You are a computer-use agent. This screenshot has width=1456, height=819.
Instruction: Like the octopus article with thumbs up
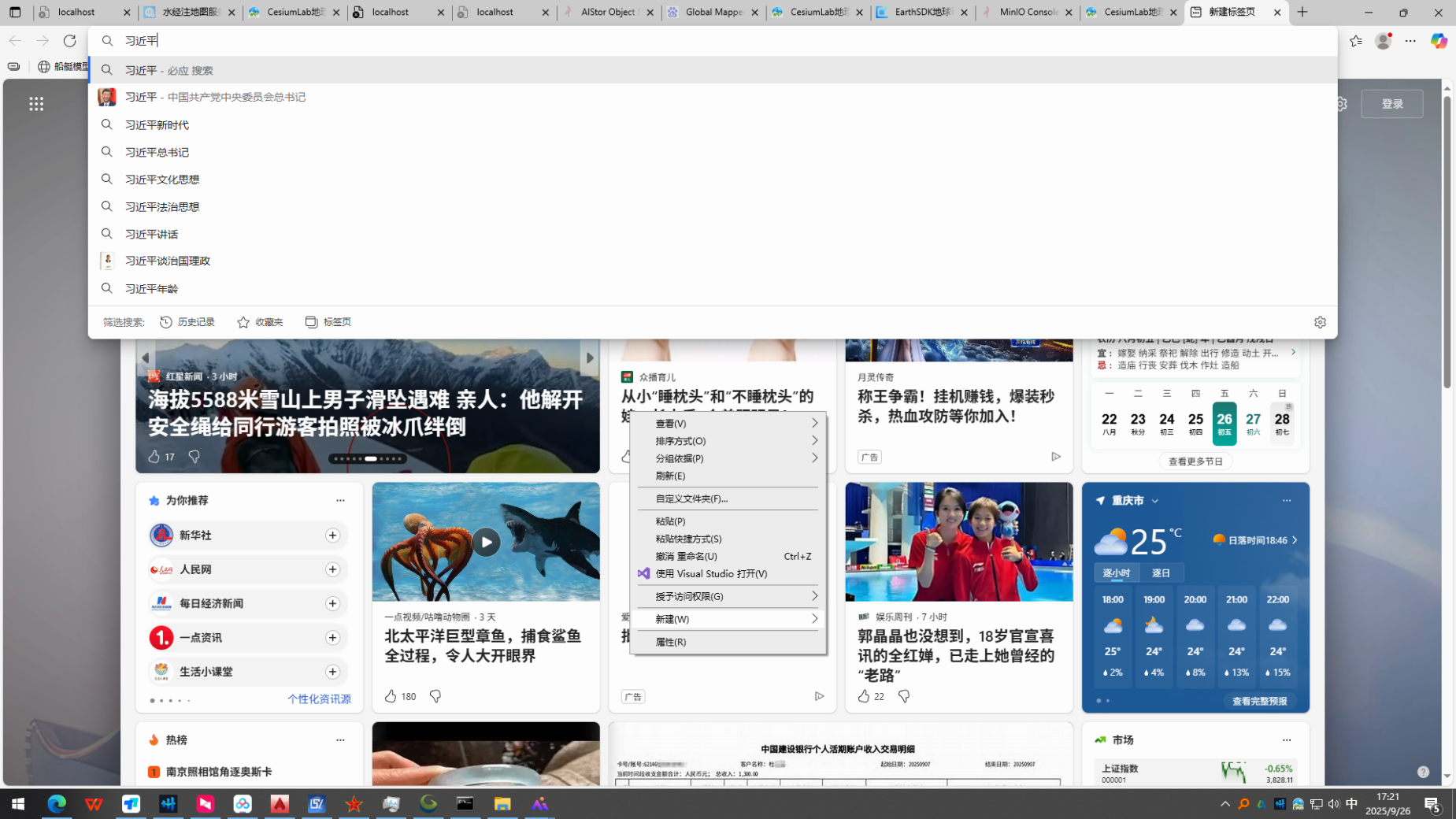pyautogui.click(x=391, y=696)
